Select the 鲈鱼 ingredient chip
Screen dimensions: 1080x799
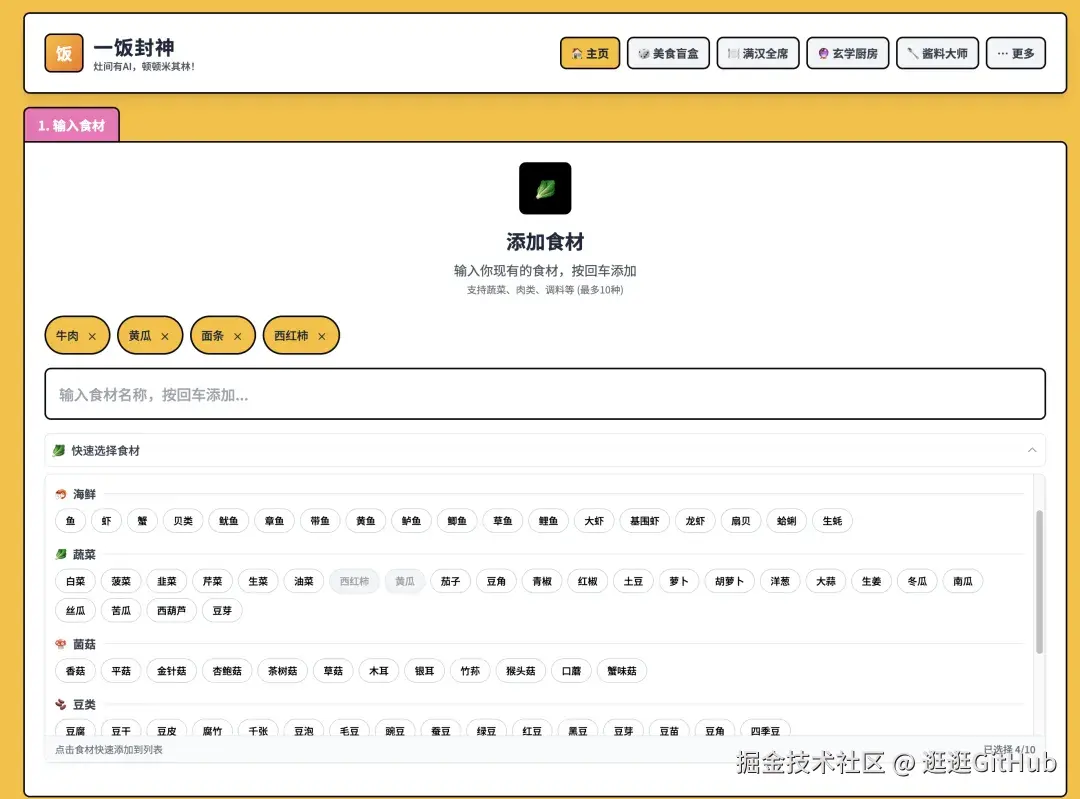411,520
